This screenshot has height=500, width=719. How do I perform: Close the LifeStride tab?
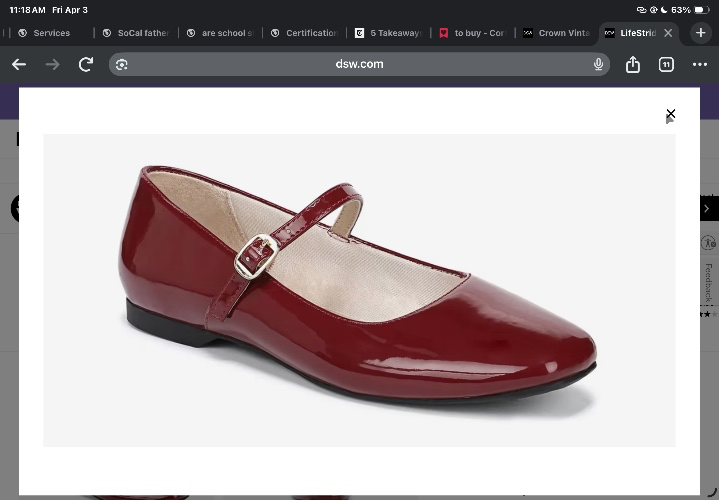pyautogui.click(x=668, y=33)
